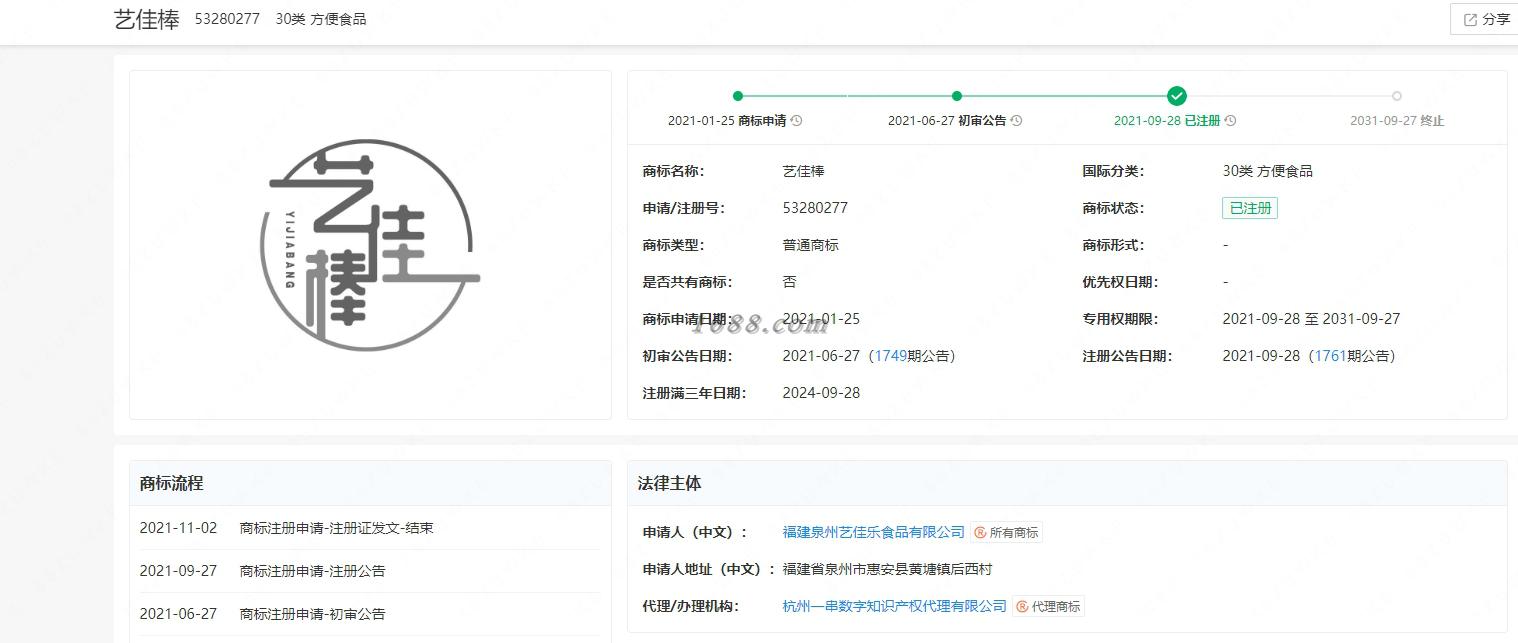Click the 是否共有商标 value 否
The width and height of the screenshot is (1518, 643).
tap(789, 282)
